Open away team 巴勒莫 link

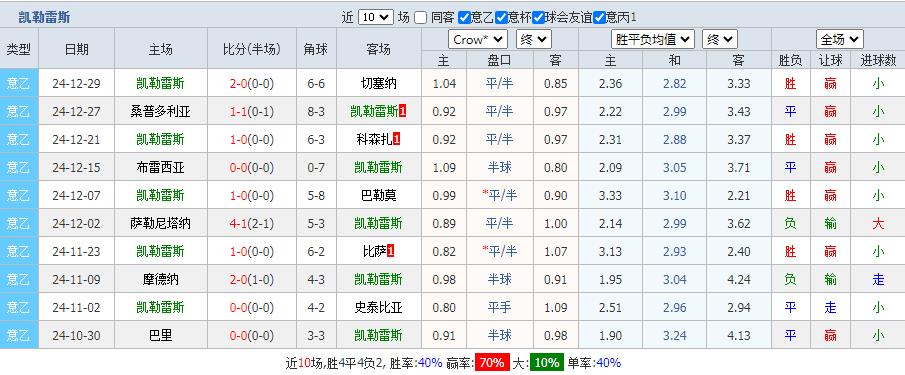click(x=379, y=195)
